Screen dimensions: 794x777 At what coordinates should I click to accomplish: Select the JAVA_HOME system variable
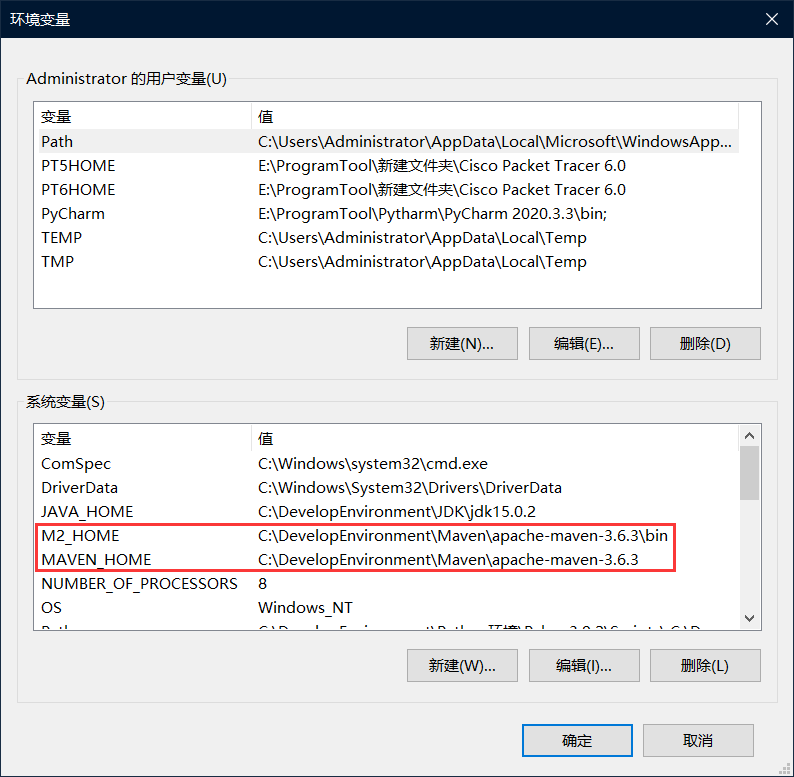(388, 512)
